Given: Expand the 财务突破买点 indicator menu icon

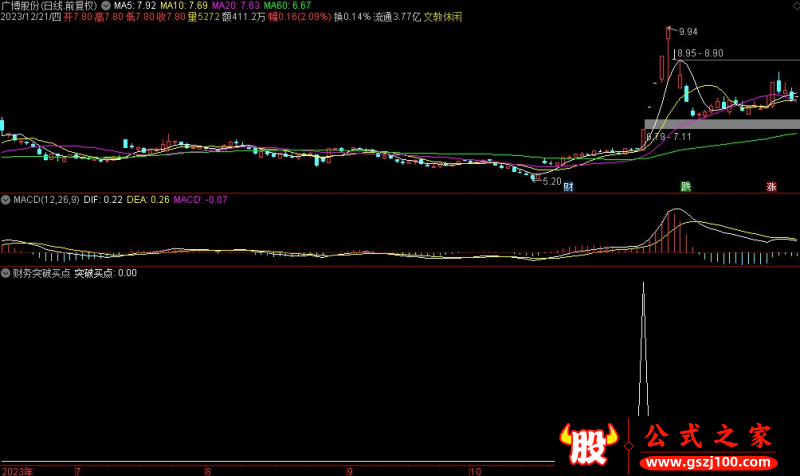Looking at the screenshot, I should [5, 273].
